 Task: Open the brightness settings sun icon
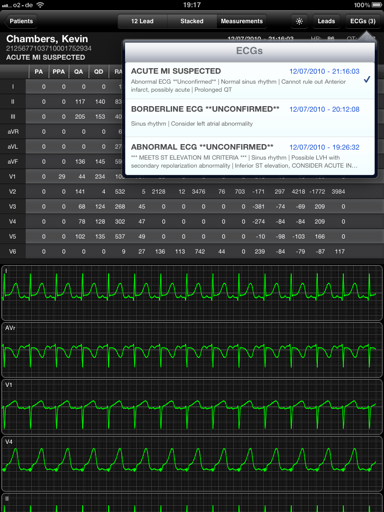coord(299,21)
